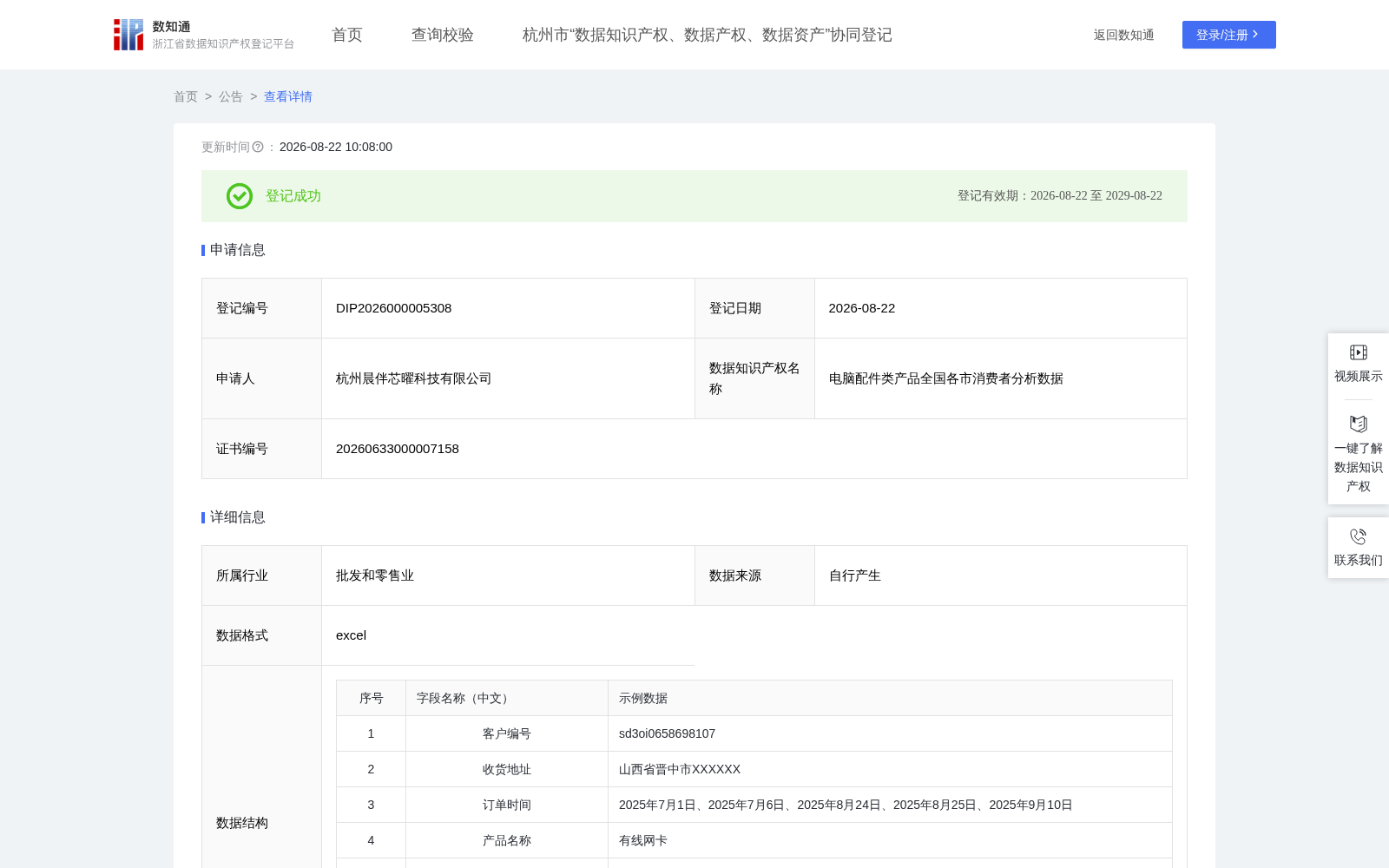Image resolution: width=1389 pixels, height=868 pixels.
Task: Click the 序号 column header
Action: [372, 698]
